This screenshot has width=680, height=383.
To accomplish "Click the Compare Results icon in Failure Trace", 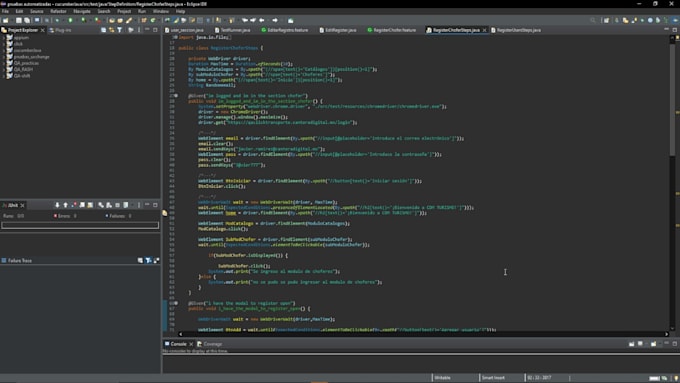I will pyautogui.click(x=157, y=260).
